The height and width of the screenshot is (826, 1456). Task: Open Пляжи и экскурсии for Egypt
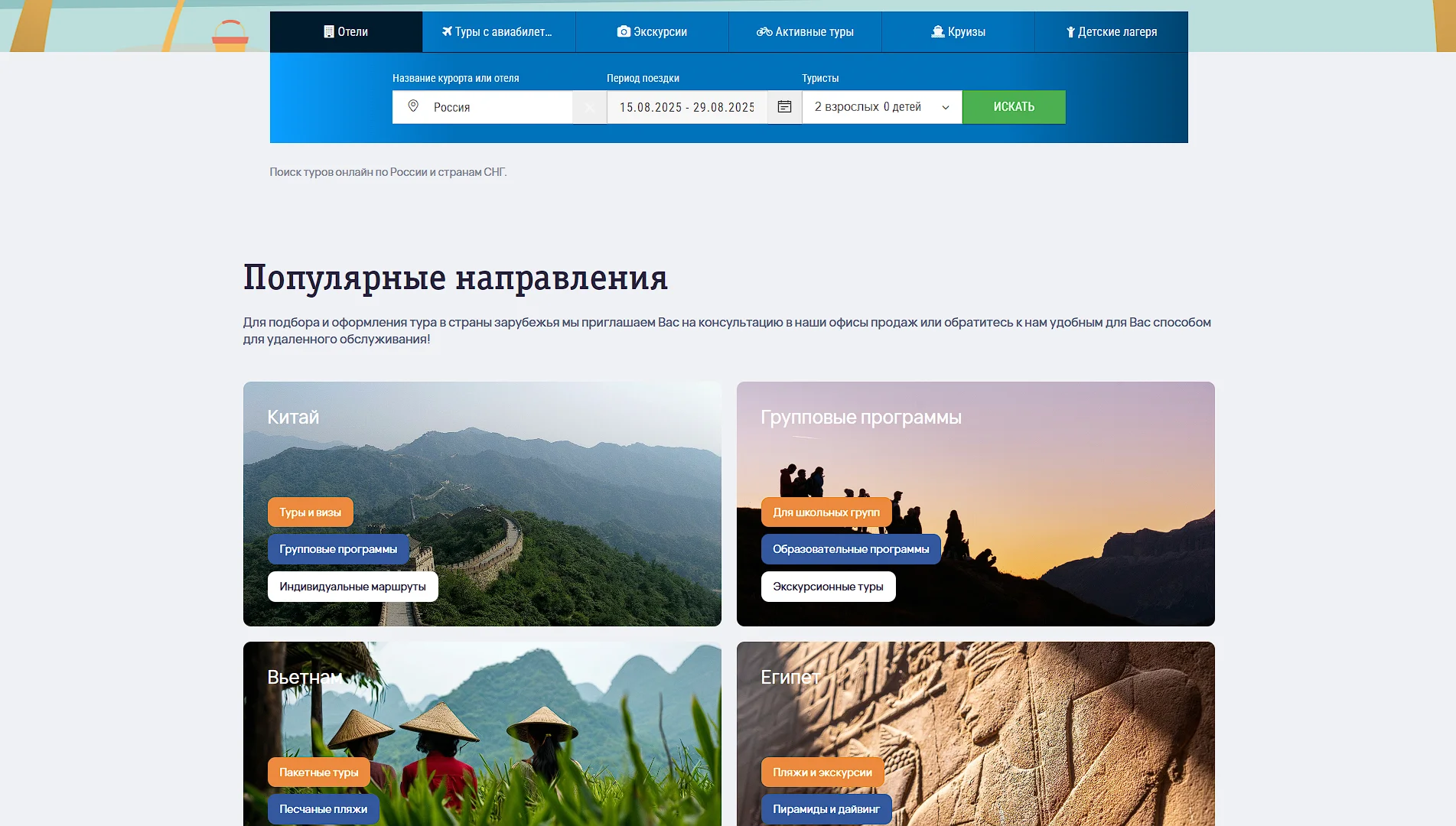[822, 772]
